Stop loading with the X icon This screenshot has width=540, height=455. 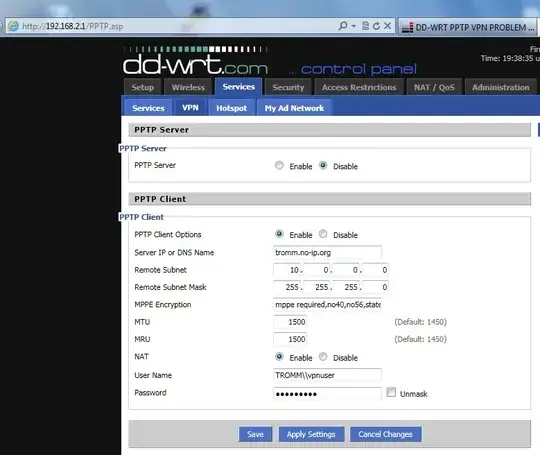387,26
